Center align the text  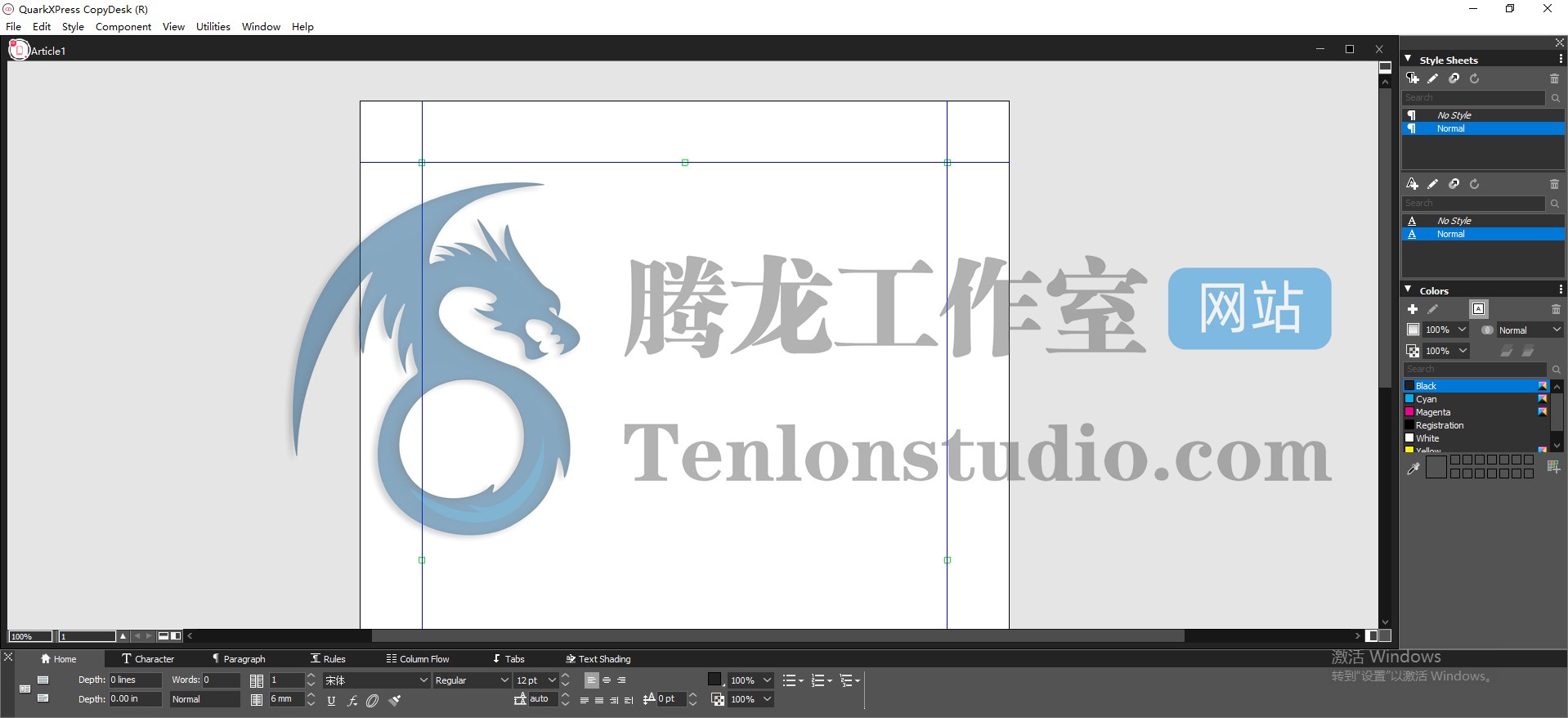pyautogui.click(x=607, y=680)
